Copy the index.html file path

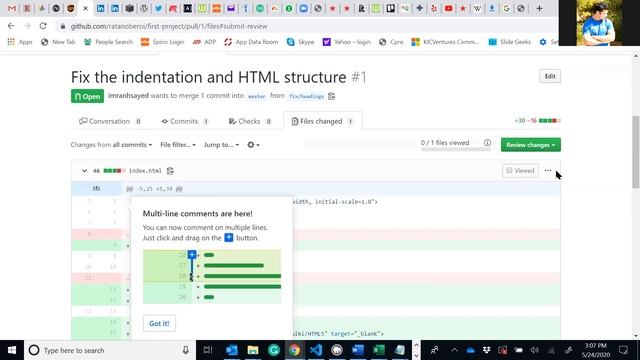[x=170, y=171]
